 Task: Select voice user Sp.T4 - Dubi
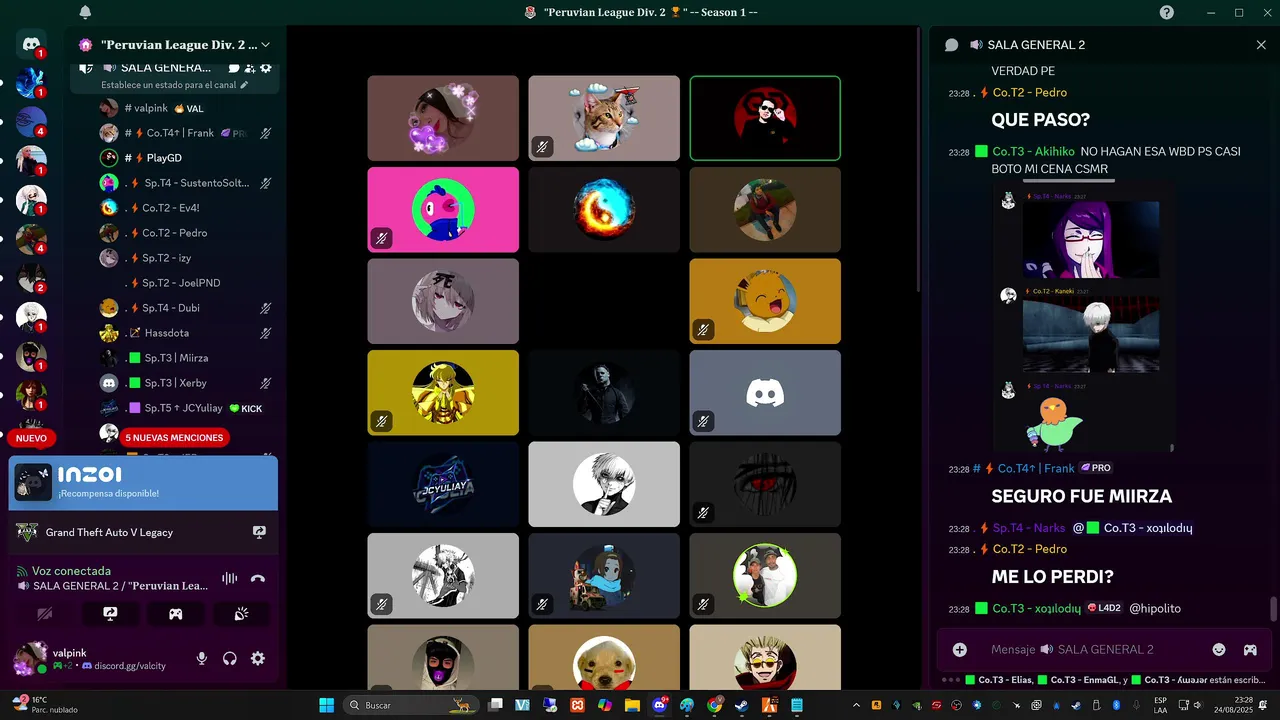coord(186,308)
